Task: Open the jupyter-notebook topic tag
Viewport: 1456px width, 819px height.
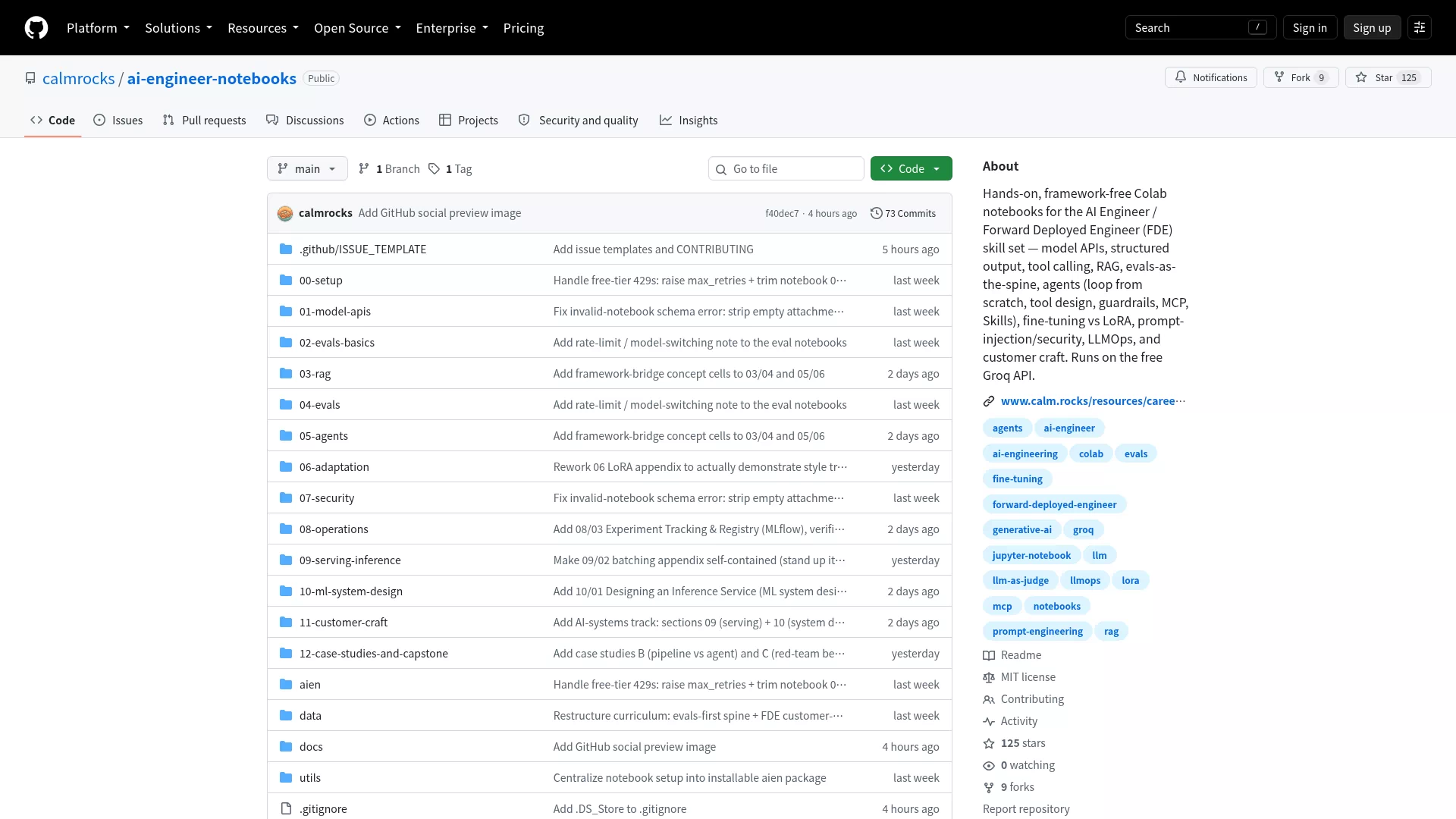Action: [1031, 556]
